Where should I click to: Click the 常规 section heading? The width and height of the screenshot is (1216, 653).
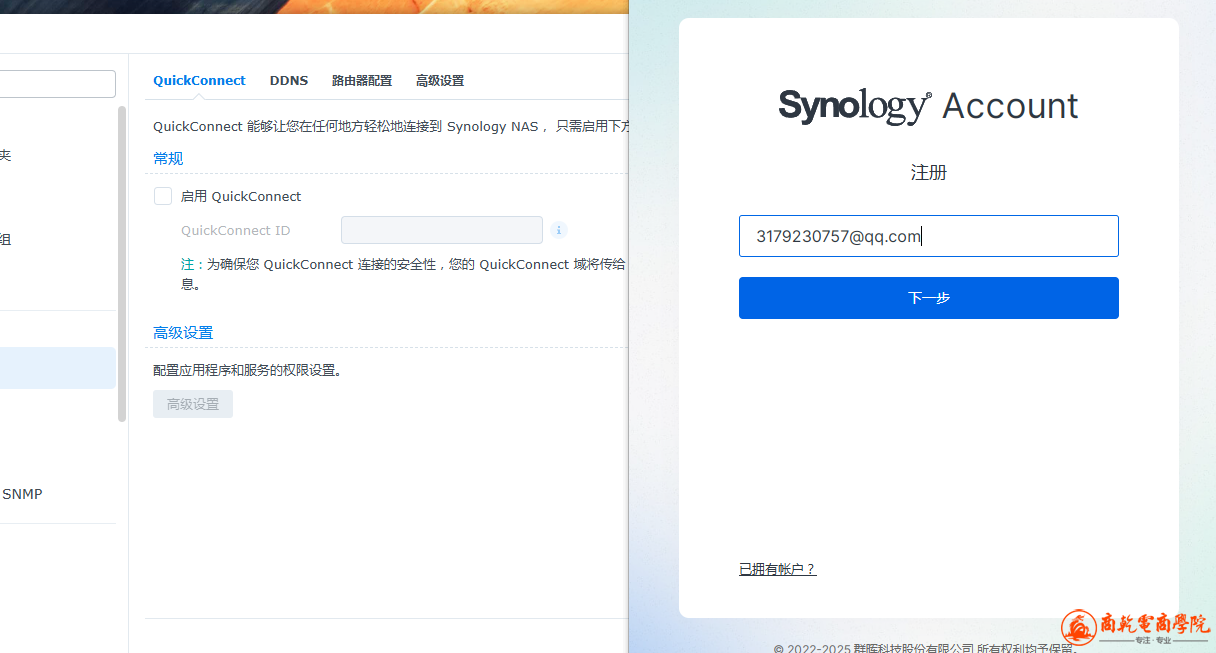click(168, 158)
